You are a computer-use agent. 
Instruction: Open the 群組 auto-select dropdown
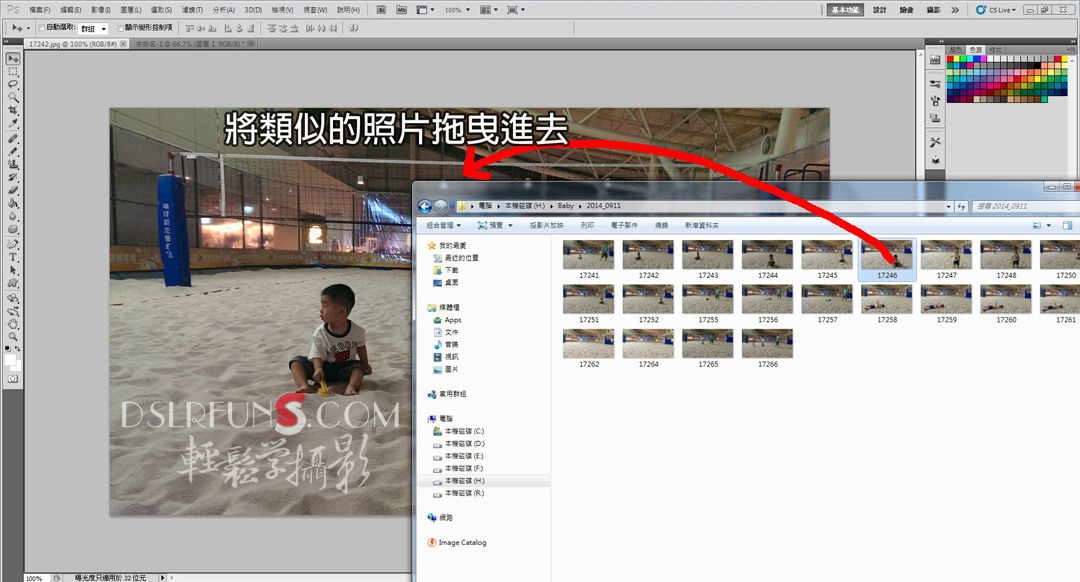click(x=94, y=29)
